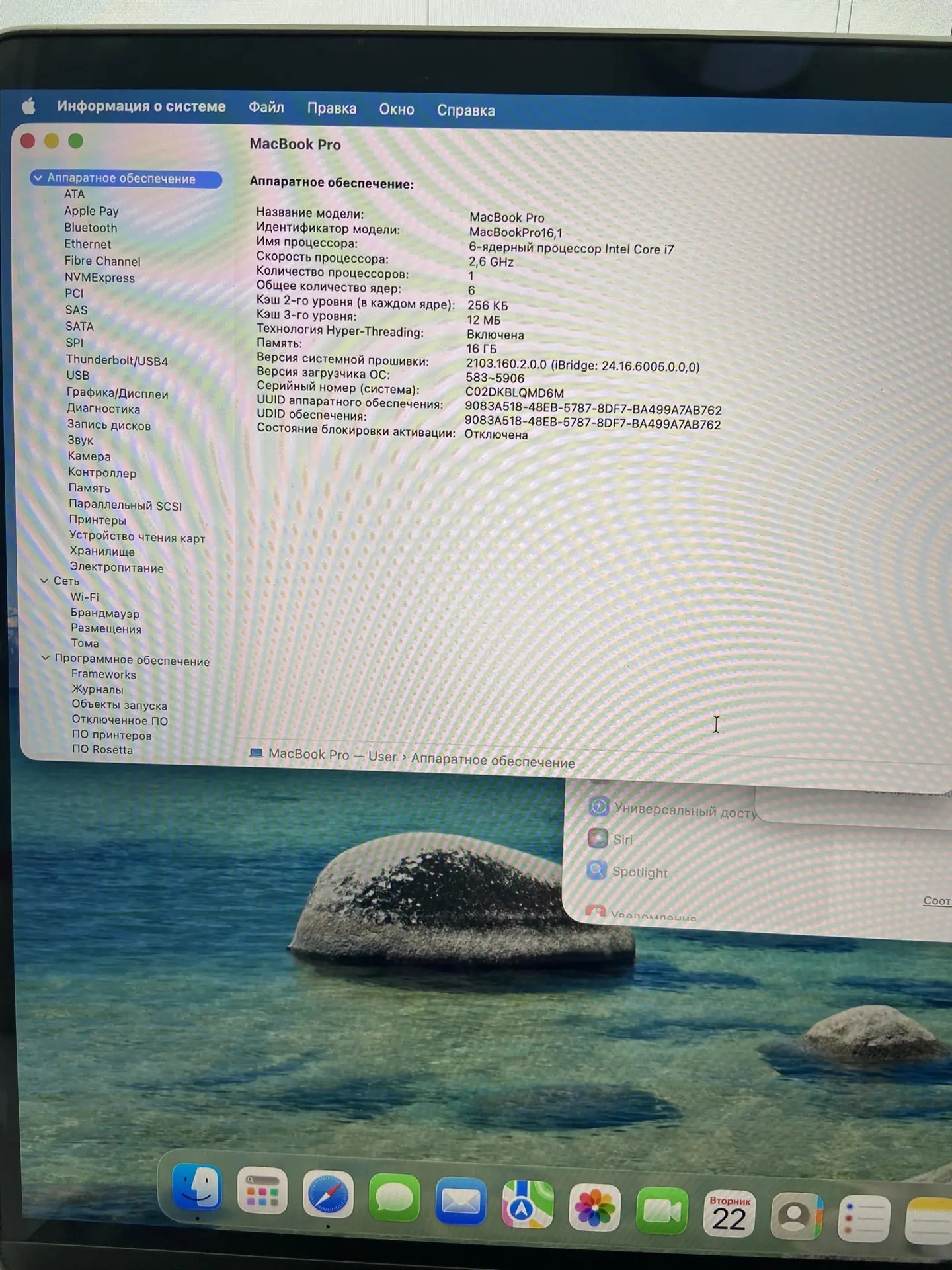Open the Окно menu

click(x=397, y=109)
